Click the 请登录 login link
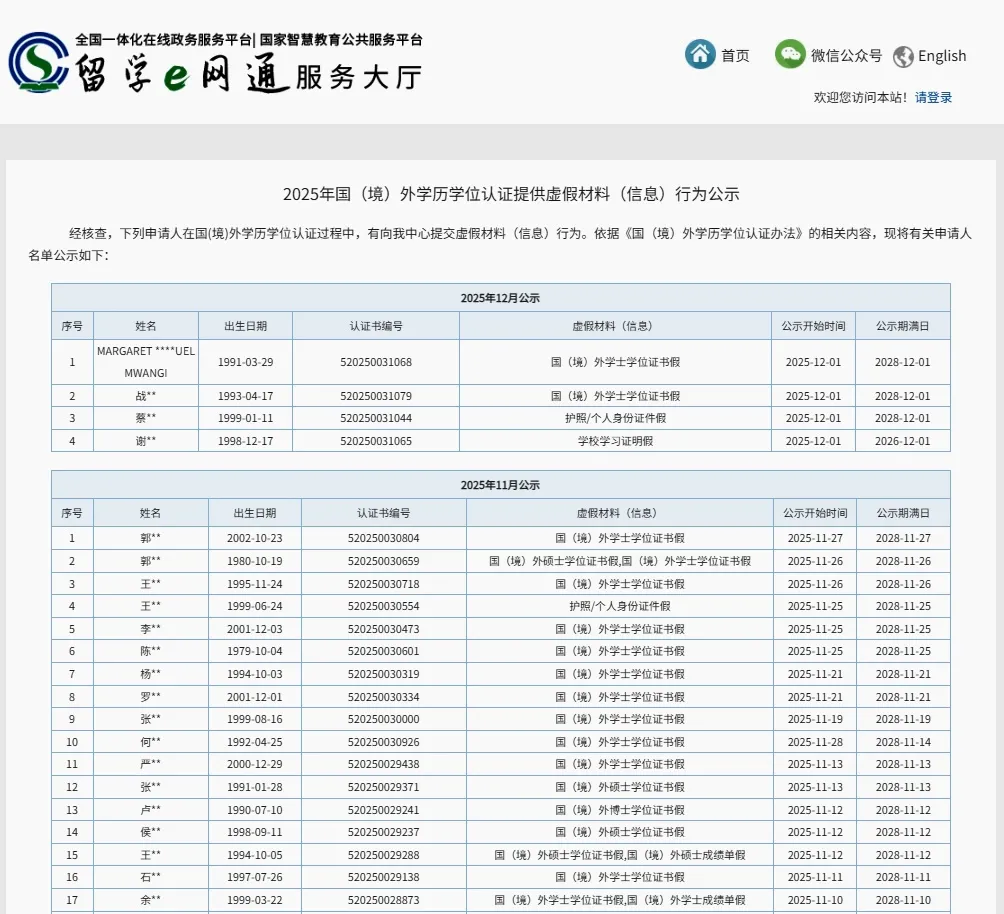Viewport: 1004px width, 914px height. click(x=933, y=98)
